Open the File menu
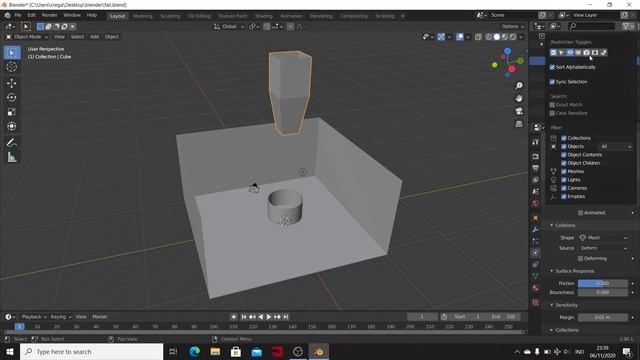 point(18,15)
